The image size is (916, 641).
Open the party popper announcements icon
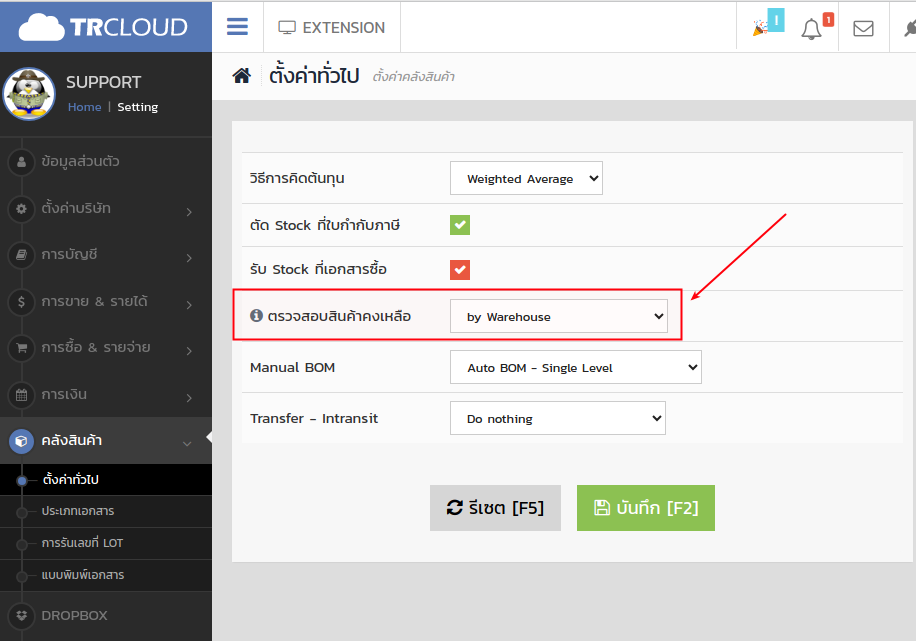tap(760, 27)
